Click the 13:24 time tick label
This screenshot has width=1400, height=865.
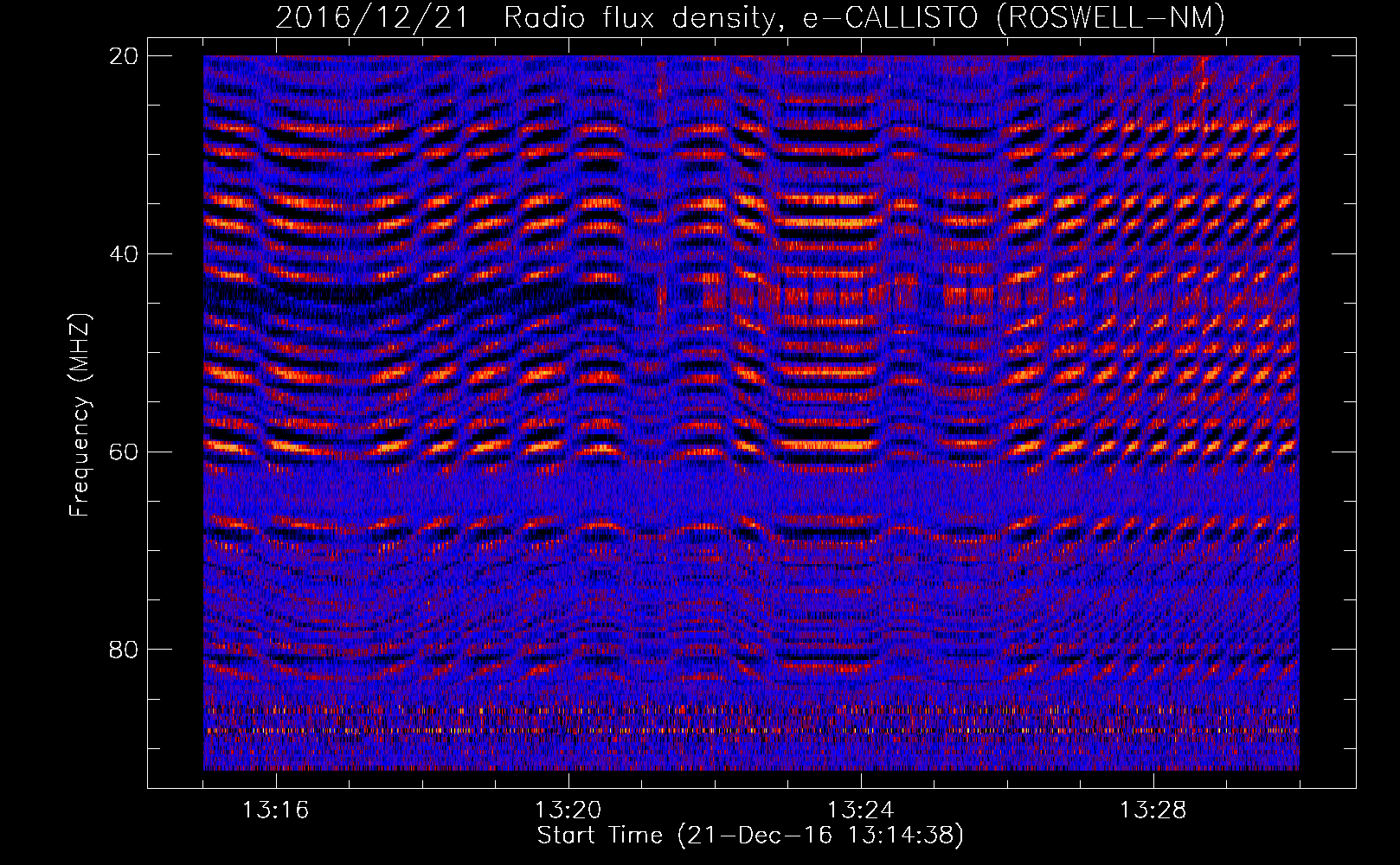pos(861,811)
